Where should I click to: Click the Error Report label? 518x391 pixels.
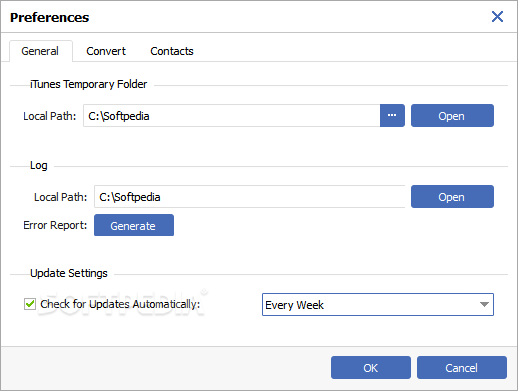pyautogui.click(x=55, y=225)
